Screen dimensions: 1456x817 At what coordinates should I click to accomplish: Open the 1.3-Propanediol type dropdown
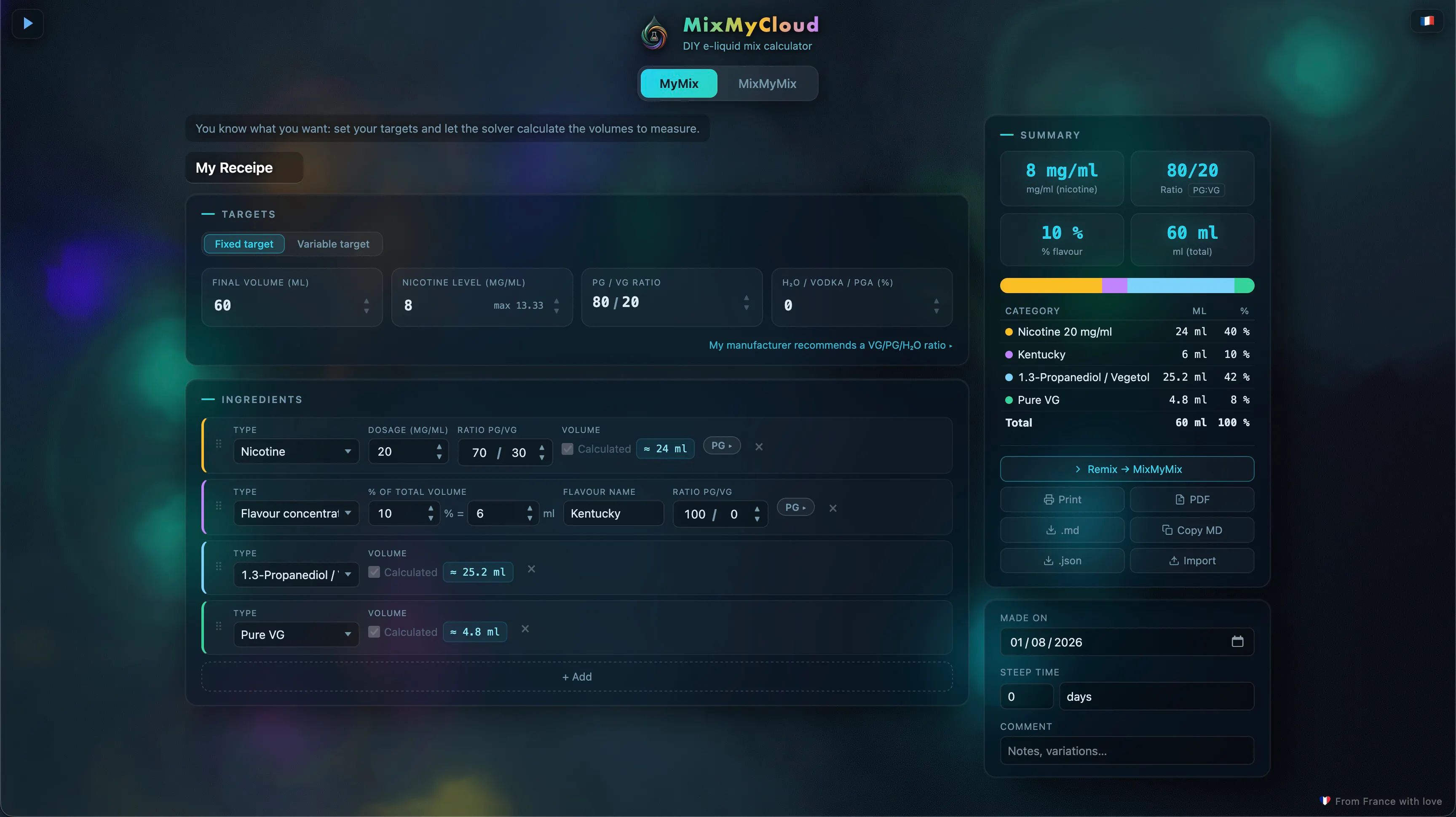[296, 575]
